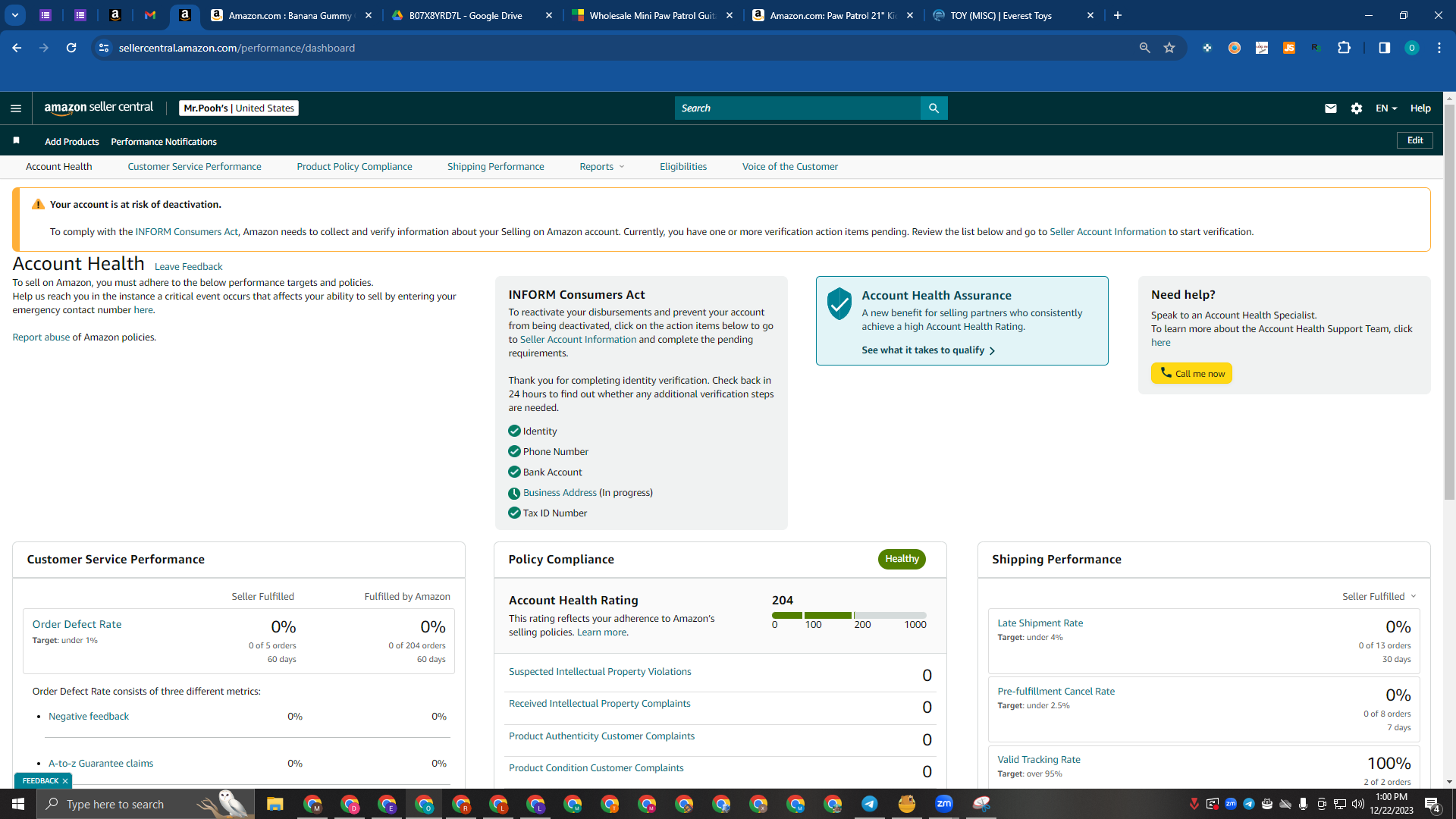Image resolution: width=1456 pixels, height=819 pixels.
Task: Open Customer Service Performance tab
Action: (x=194, y=167)
